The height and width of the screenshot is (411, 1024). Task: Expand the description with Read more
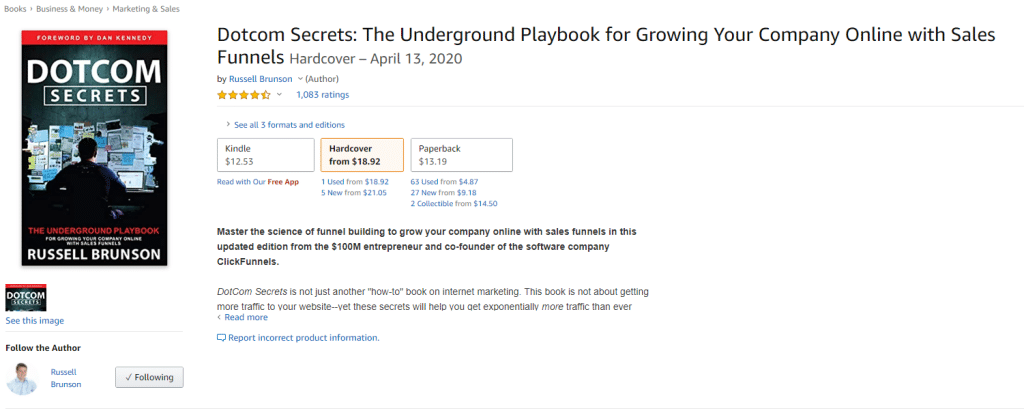pyautogui.click(x=245, y=317)
